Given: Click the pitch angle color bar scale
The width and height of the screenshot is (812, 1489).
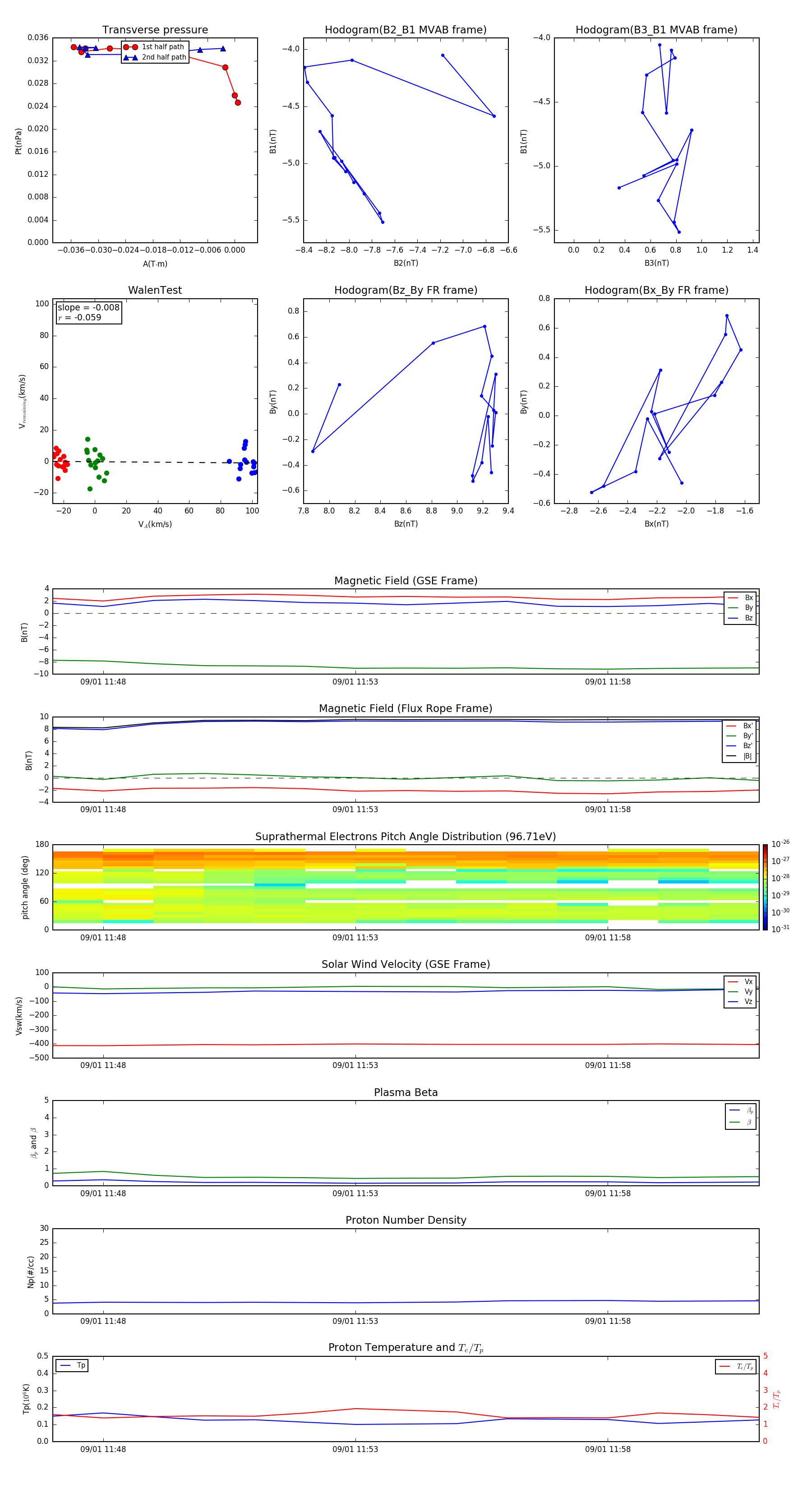Looking at the screenshot, I should point(765,887).
